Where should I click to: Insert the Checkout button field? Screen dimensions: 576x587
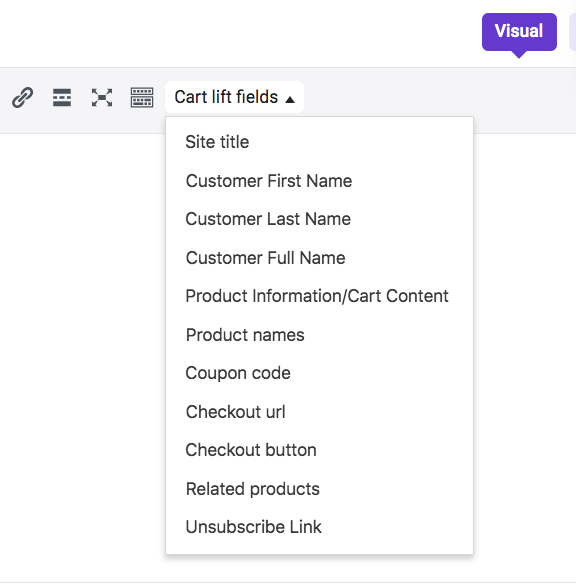click(x=319, y=450)
